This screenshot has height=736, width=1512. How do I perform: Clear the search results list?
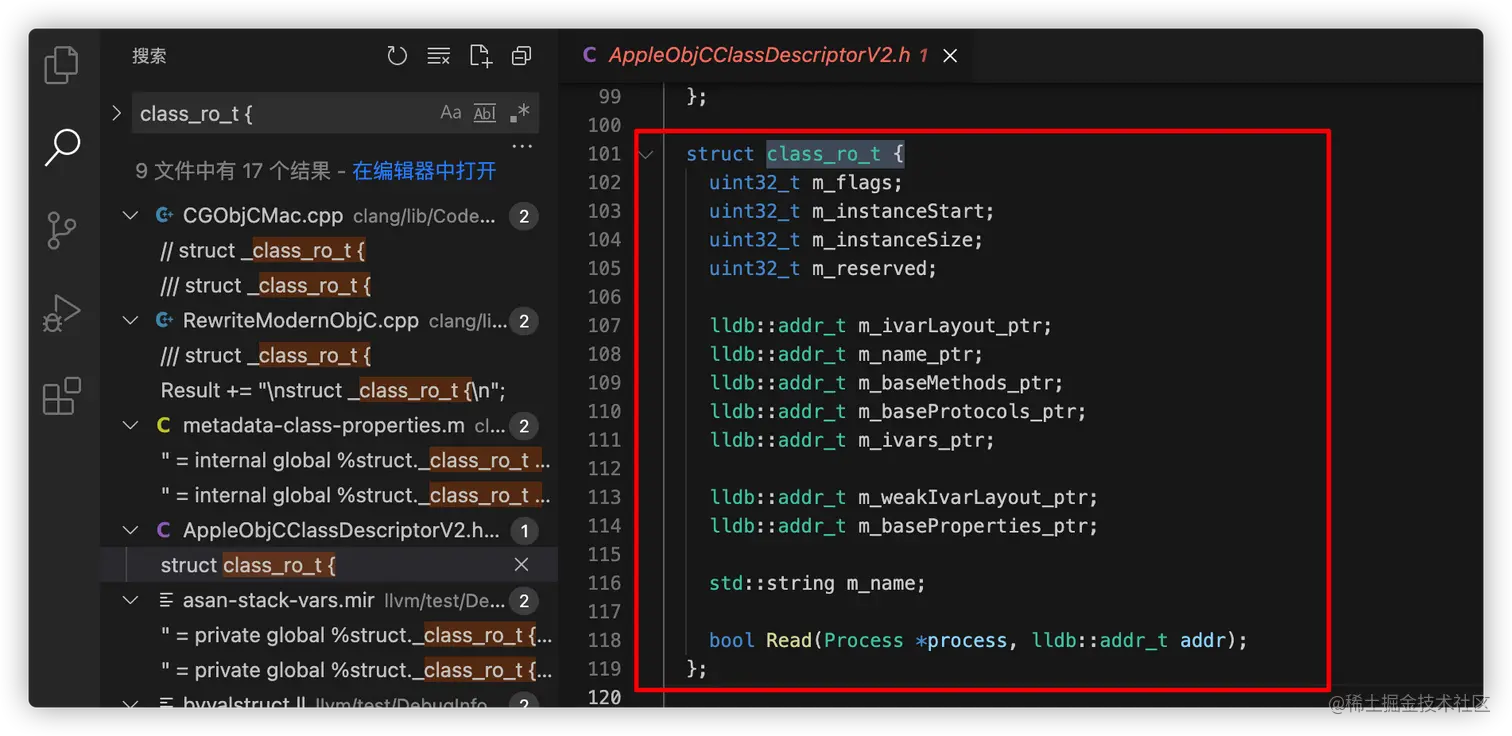(438, 56)
